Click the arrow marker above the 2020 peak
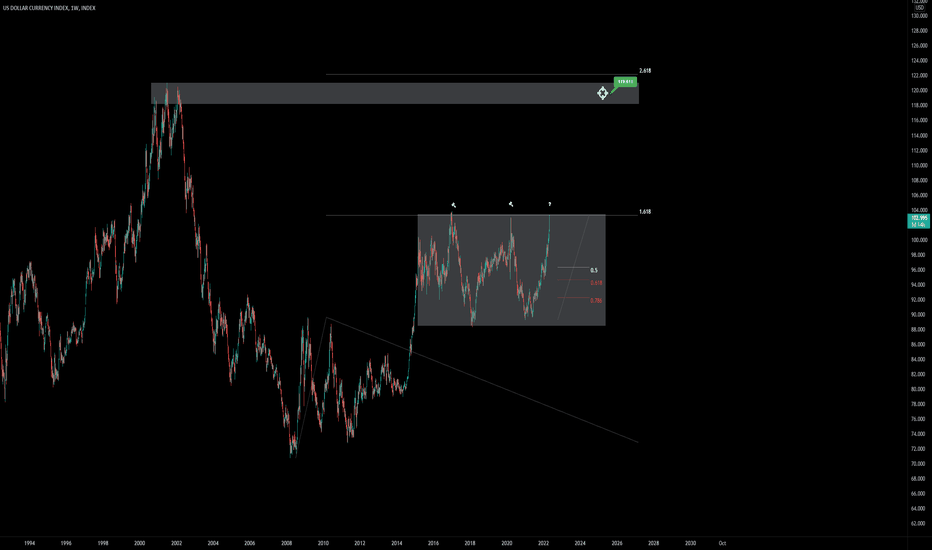 (x=511, y=204)
